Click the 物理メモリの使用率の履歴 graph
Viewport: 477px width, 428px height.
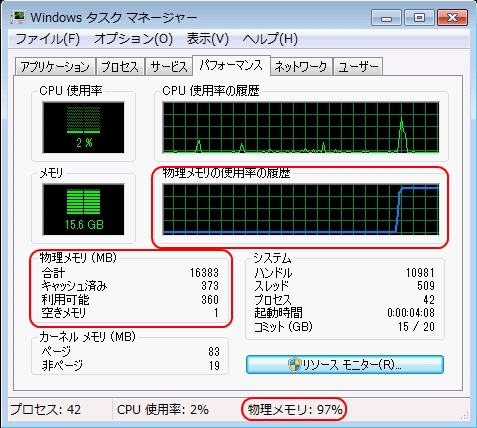pyautogui.click(x=301, y=209)
